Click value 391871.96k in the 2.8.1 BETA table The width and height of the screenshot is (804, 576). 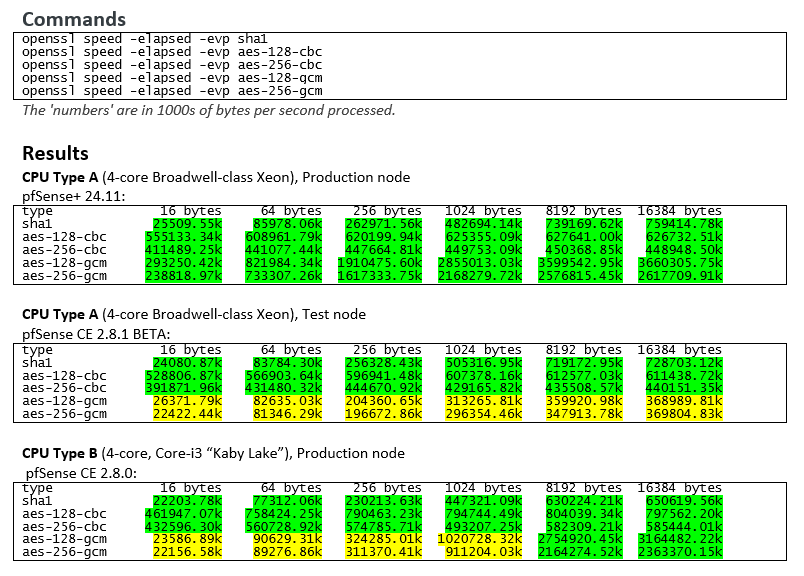[x=184, y=388]
